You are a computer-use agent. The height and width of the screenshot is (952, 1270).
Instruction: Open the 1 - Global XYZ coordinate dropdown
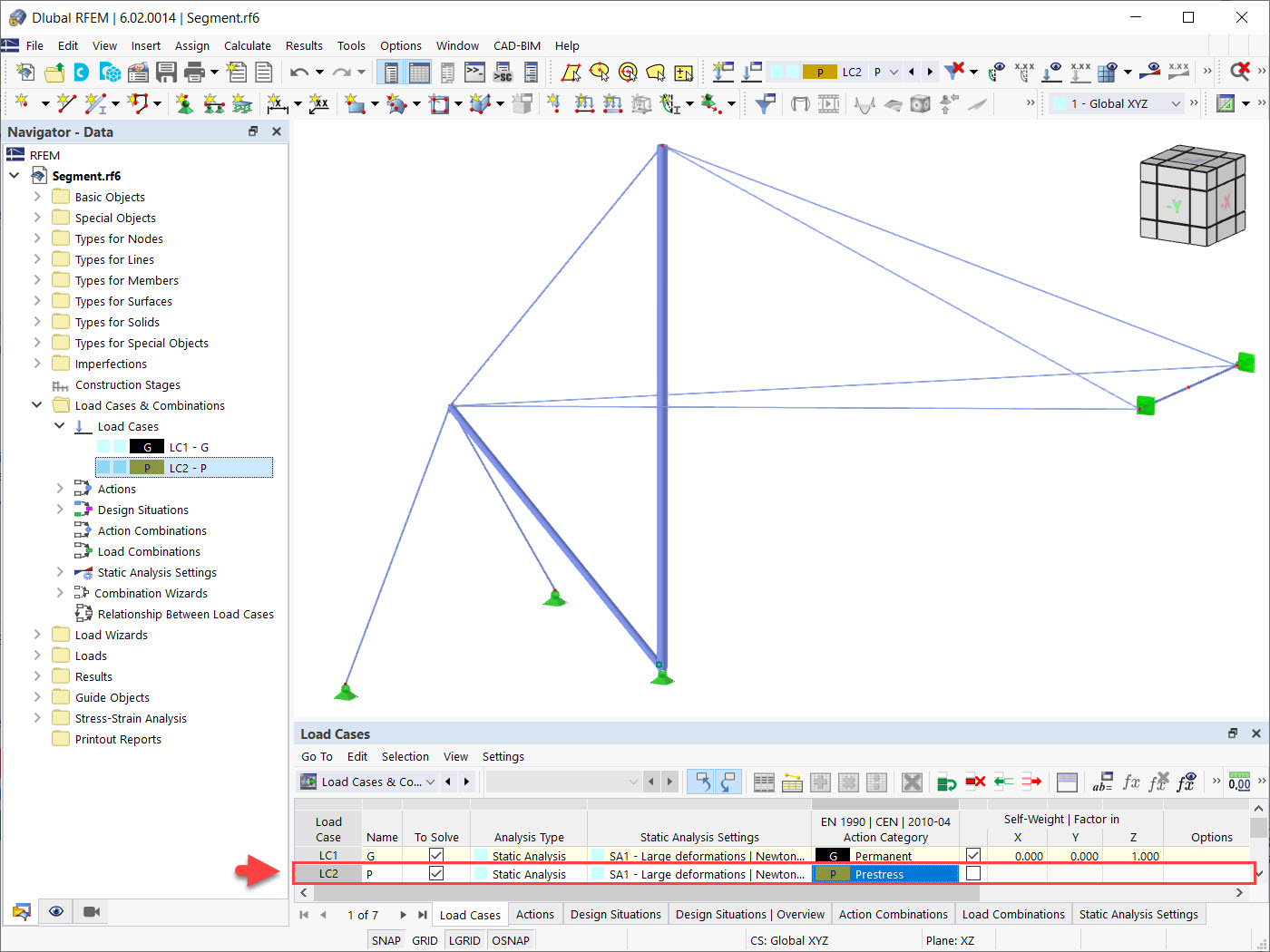tap(1176, 103)
